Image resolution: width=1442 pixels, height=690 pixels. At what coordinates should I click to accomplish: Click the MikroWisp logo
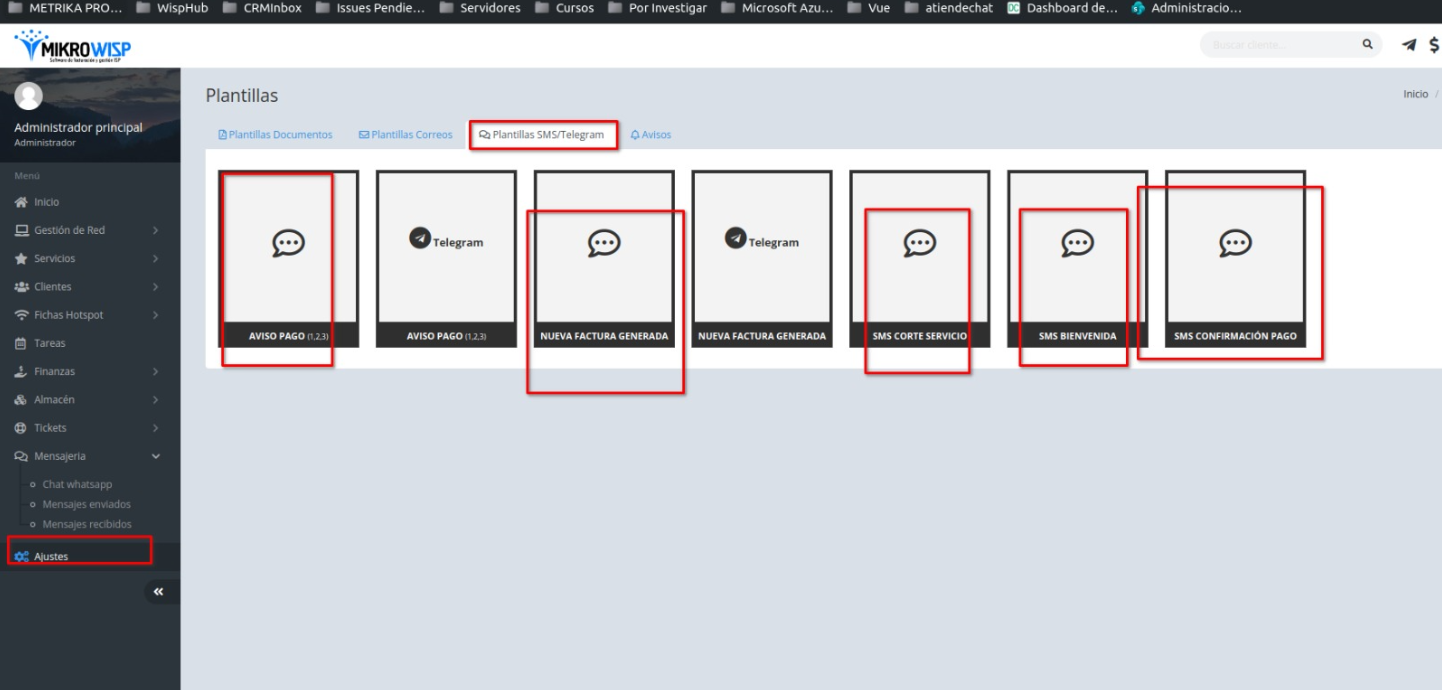pos(73,46)
